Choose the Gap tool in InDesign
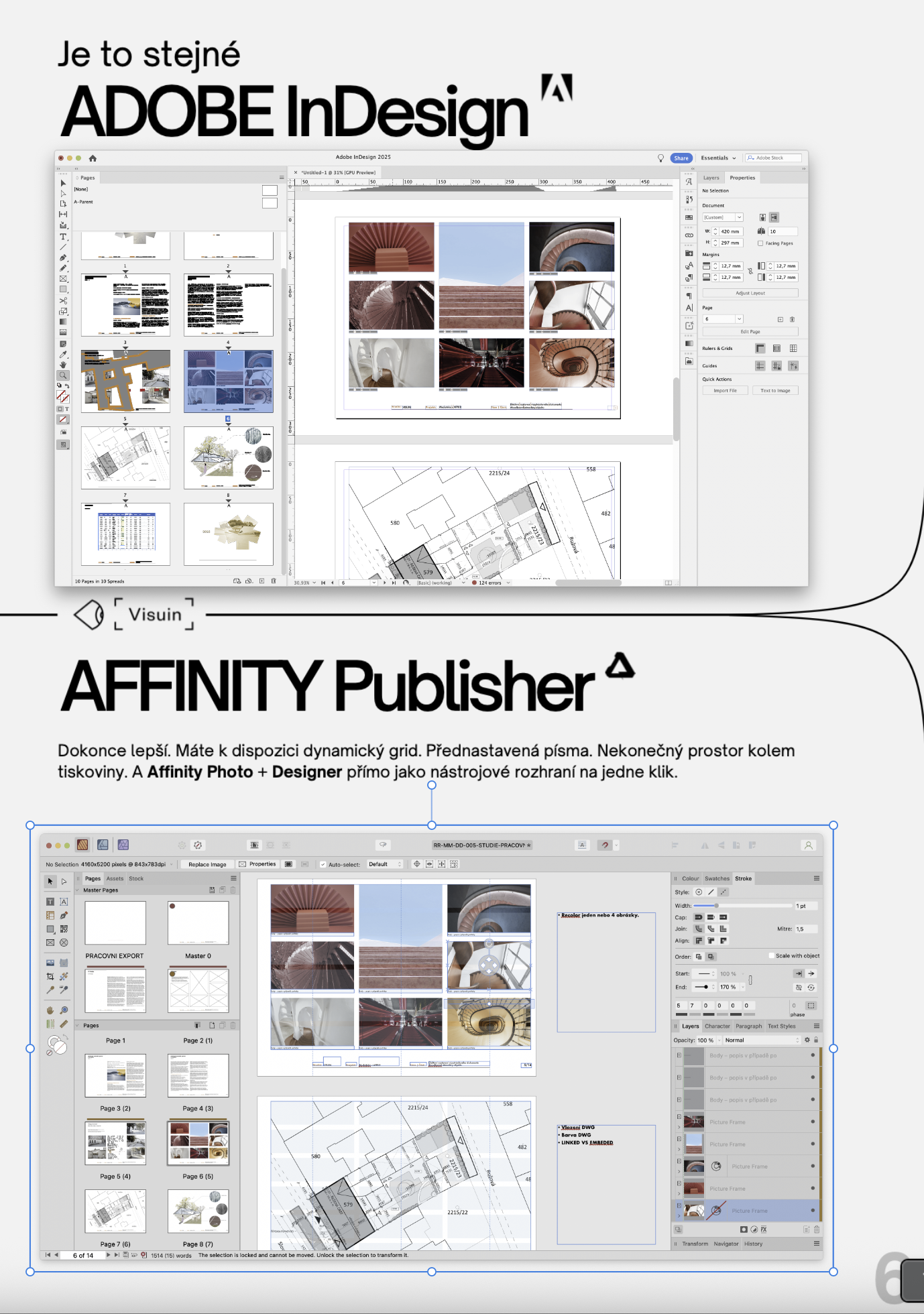This screenshot has width=924, height=1314. [63, 214]
